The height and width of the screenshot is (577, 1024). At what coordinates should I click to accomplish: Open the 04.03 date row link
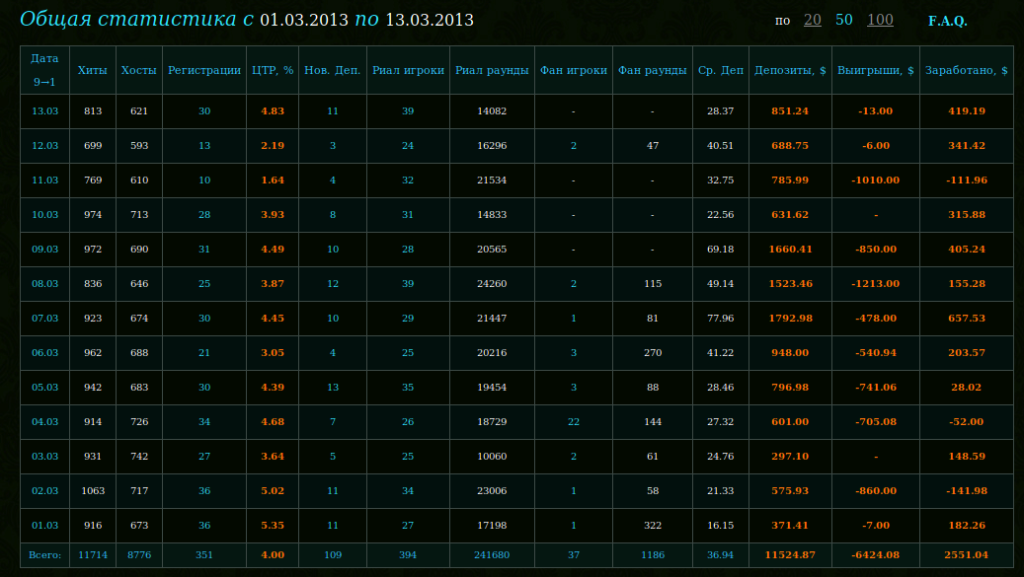pyautogui.click(x=45, y=422)
